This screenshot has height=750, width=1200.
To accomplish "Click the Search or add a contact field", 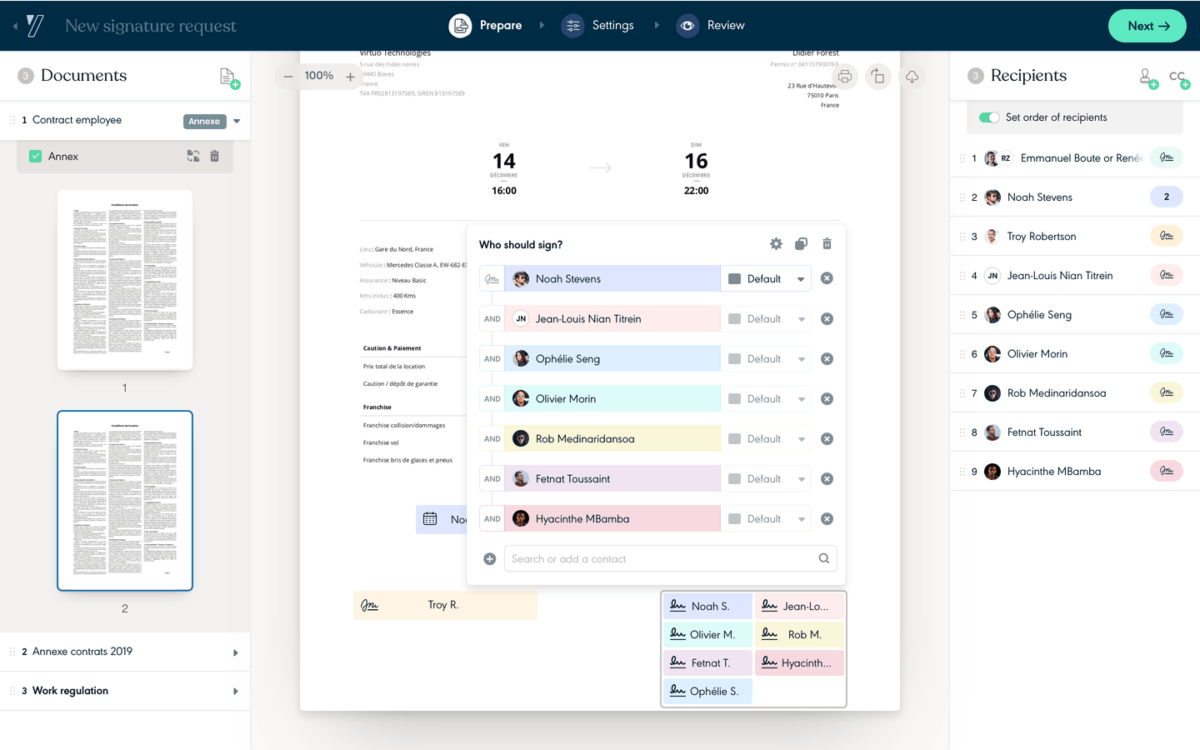I will click(662, 559).
